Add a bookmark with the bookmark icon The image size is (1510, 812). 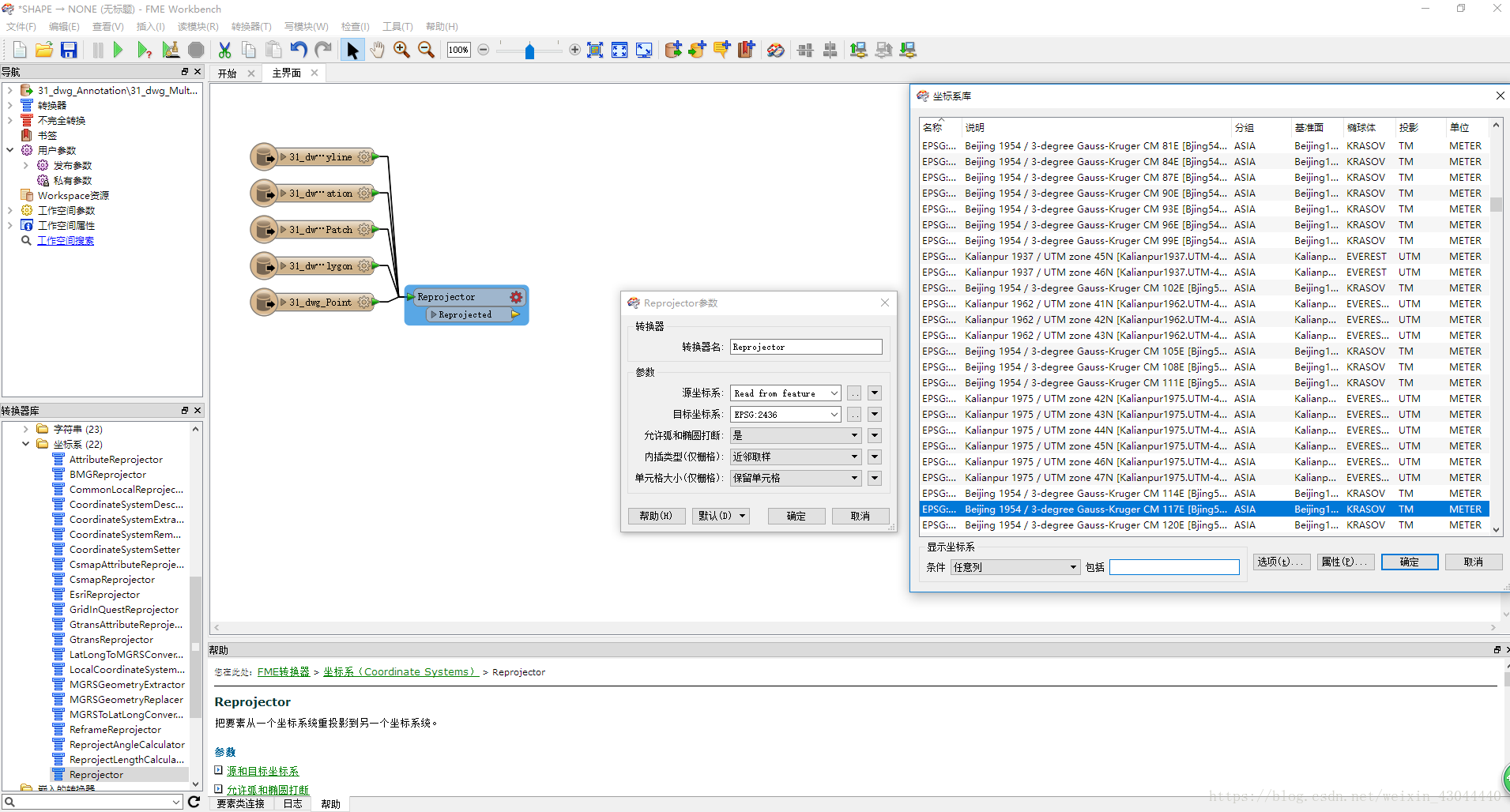click(746, 50)
